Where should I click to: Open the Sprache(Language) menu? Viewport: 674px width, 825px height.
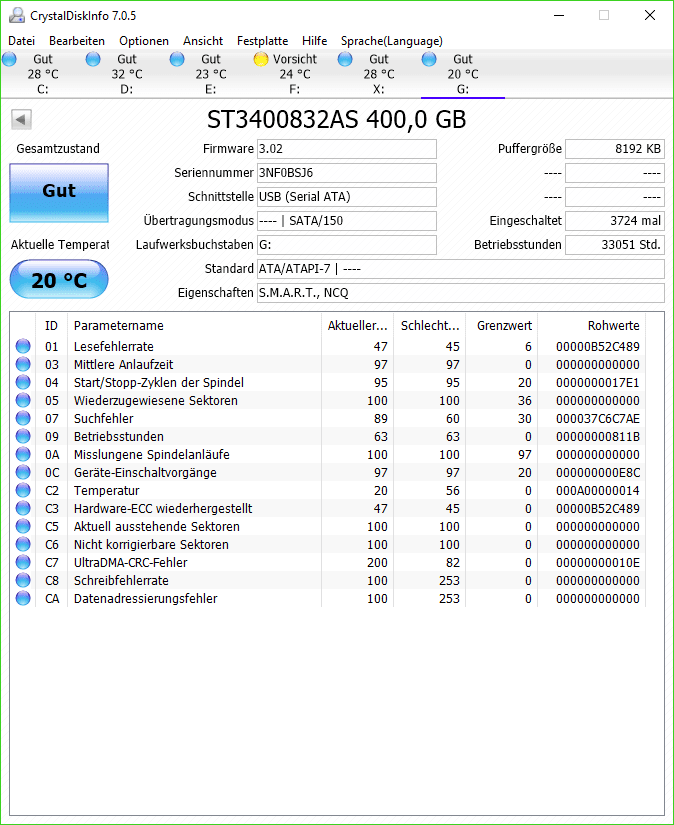pos(392,41)
